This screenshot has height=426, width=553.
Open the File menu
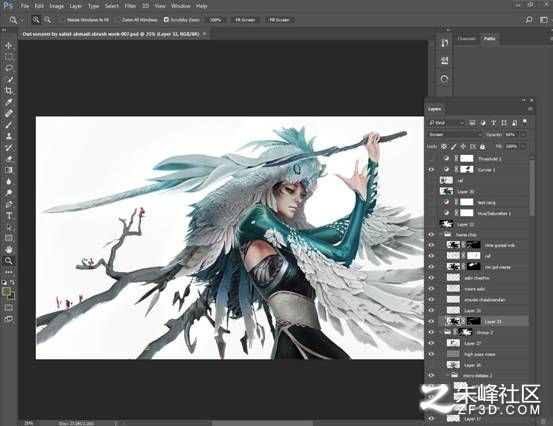pyautogui.click(x=25, y=6)
